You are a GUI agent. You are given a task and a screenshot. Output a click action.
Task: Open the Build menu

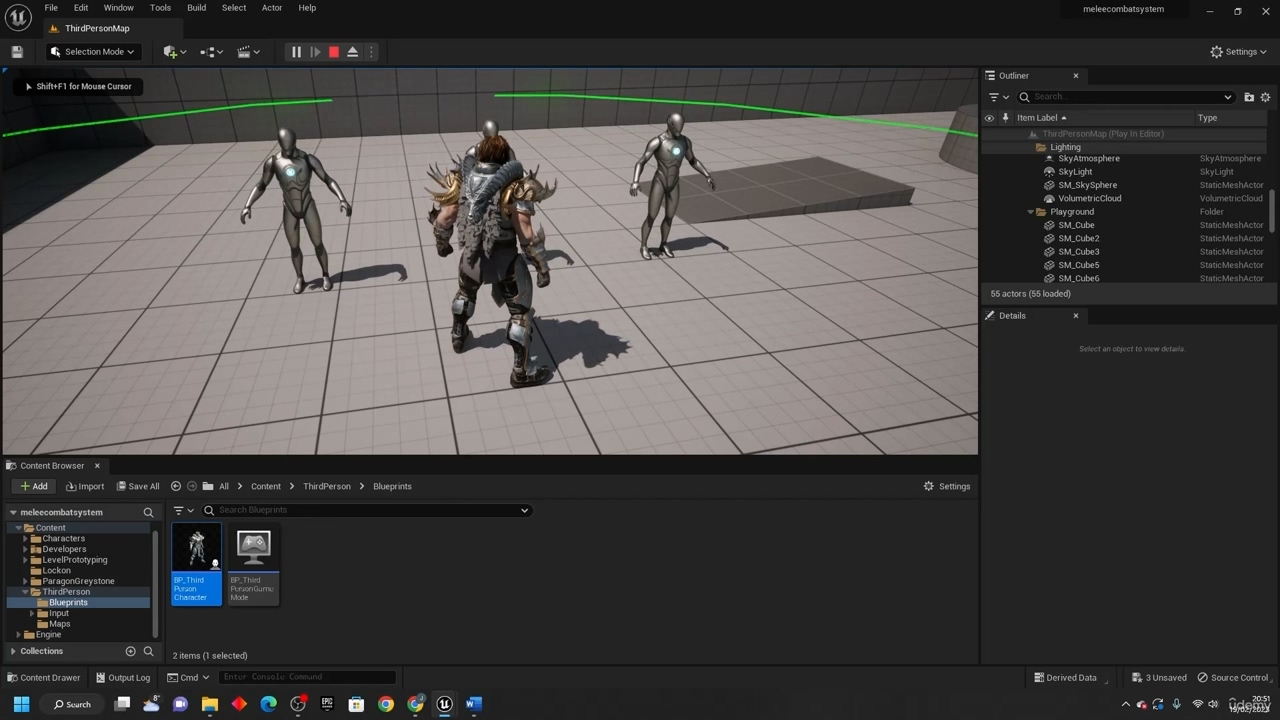[x=196, y=8]
